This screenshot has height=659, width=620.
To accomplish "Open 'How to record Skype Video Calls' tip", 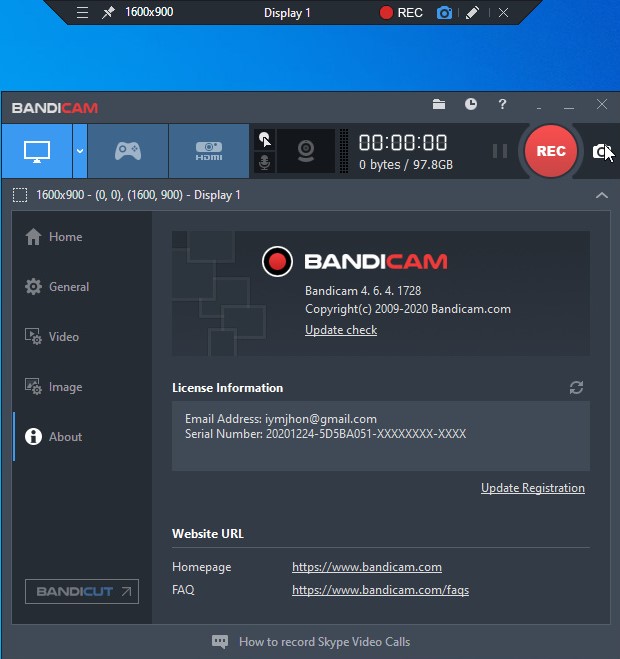I will point(325,642).
